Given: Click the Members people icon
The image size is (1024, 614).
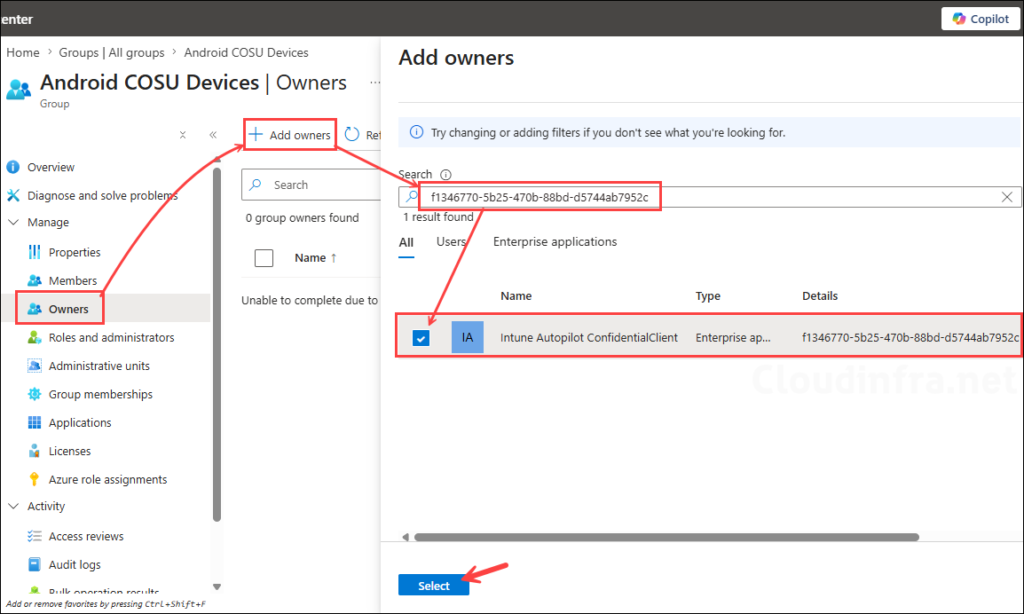Looking at the screenshot, I should click(35, 280).
